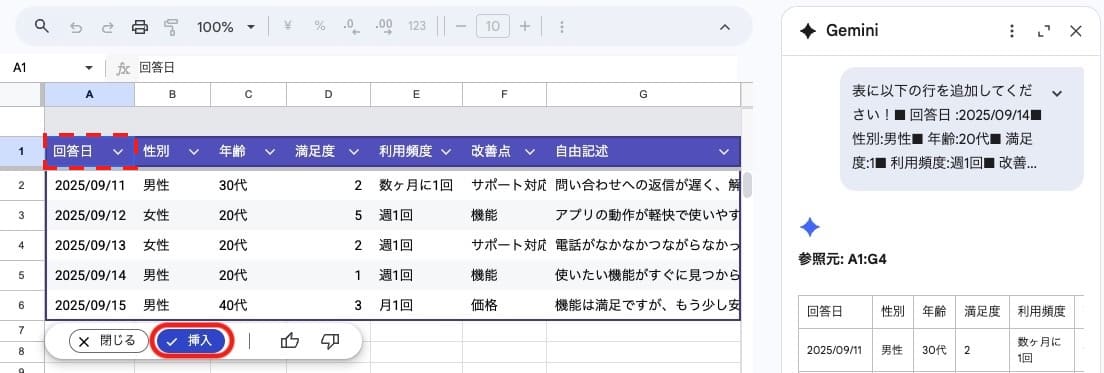Click the increase decimal places icon

click(384, 27)
